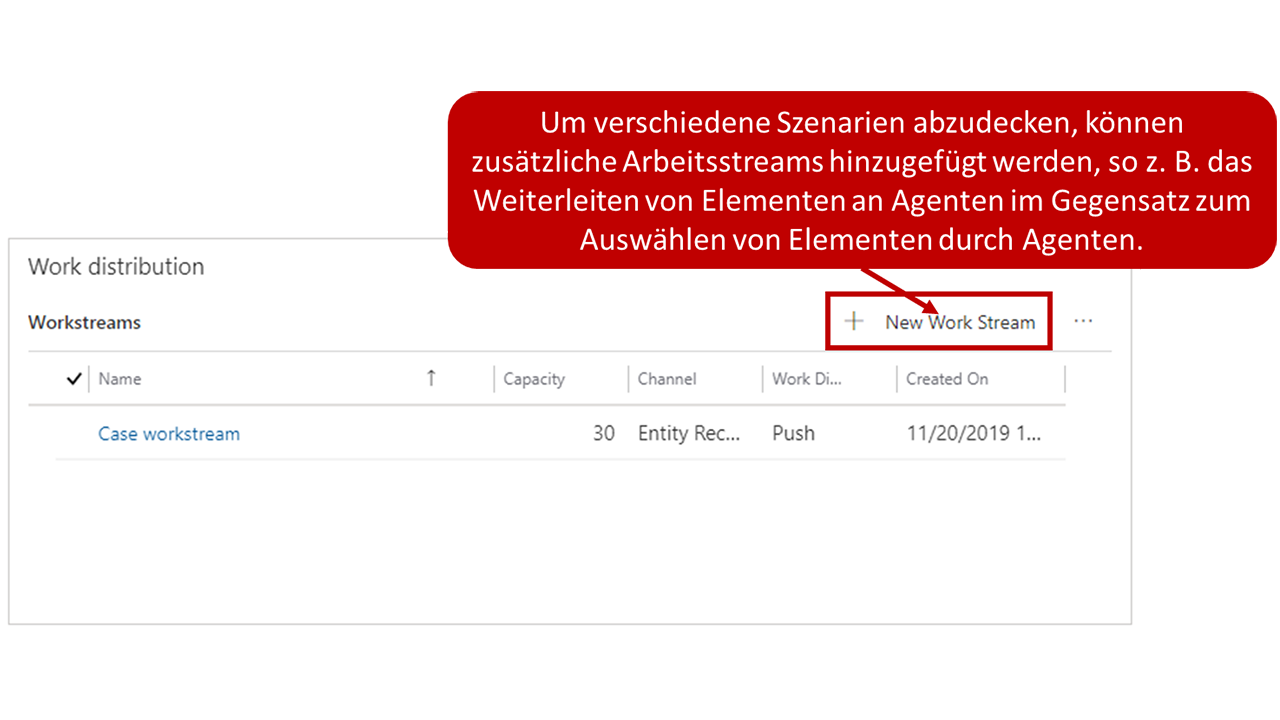Click the New Work Stream button
Viewport: 1280px width, 720px height.
pyautogui.click(x=938, y=321)
